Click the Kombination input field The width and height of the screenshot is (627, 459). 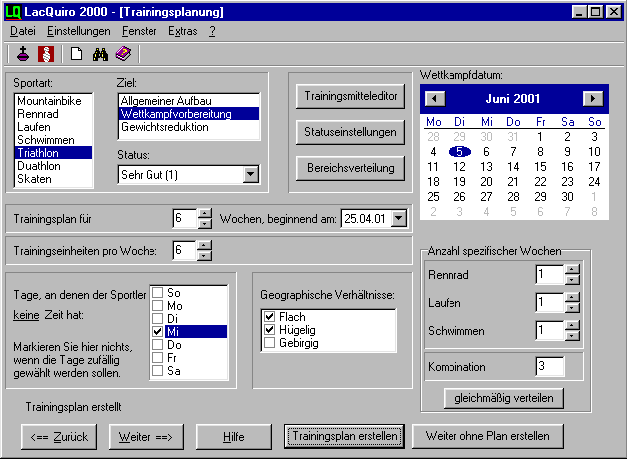pyautogui.click(x=550, y=366)
